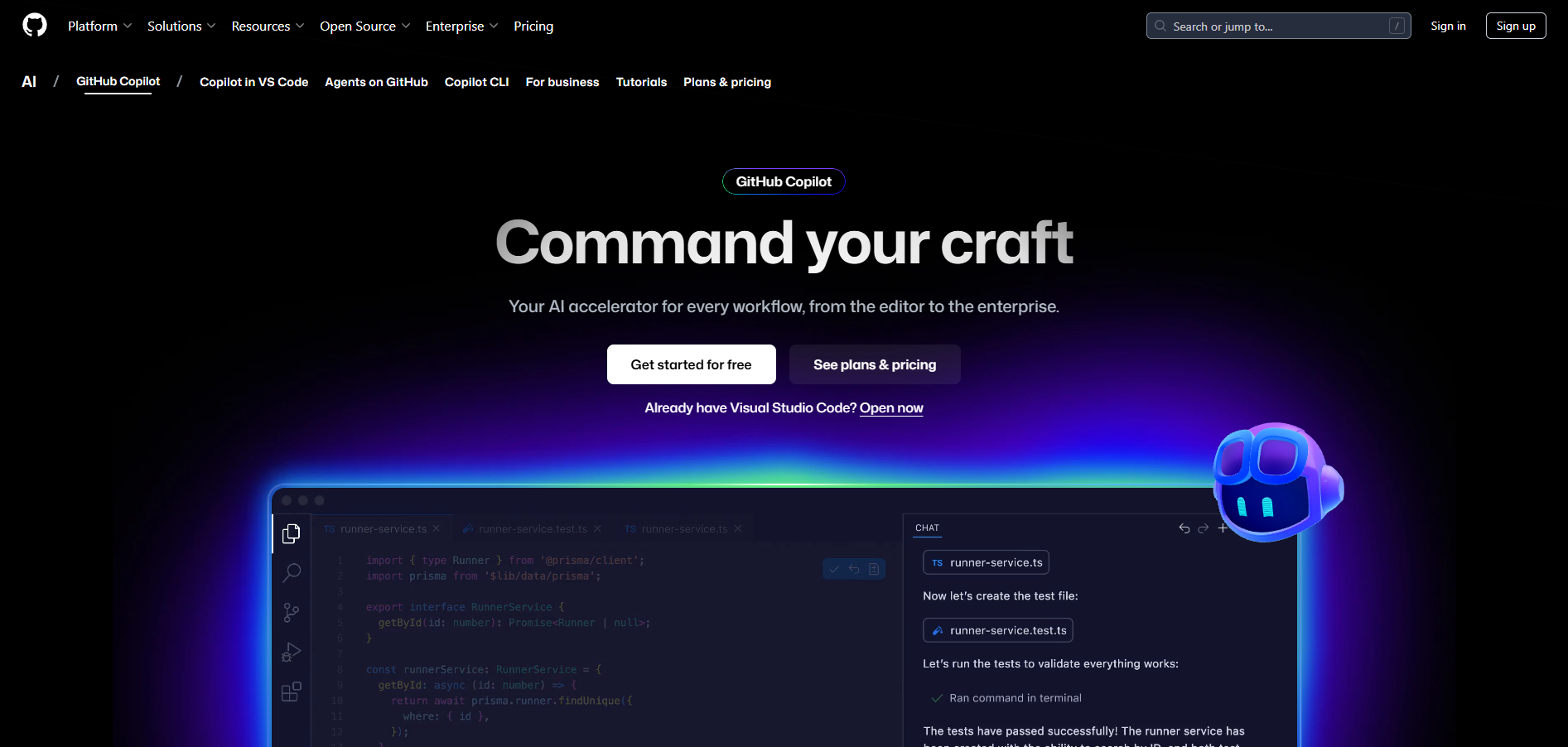
Task: Focus the Search or jump to field
Action: click(x=1278, y=26)
